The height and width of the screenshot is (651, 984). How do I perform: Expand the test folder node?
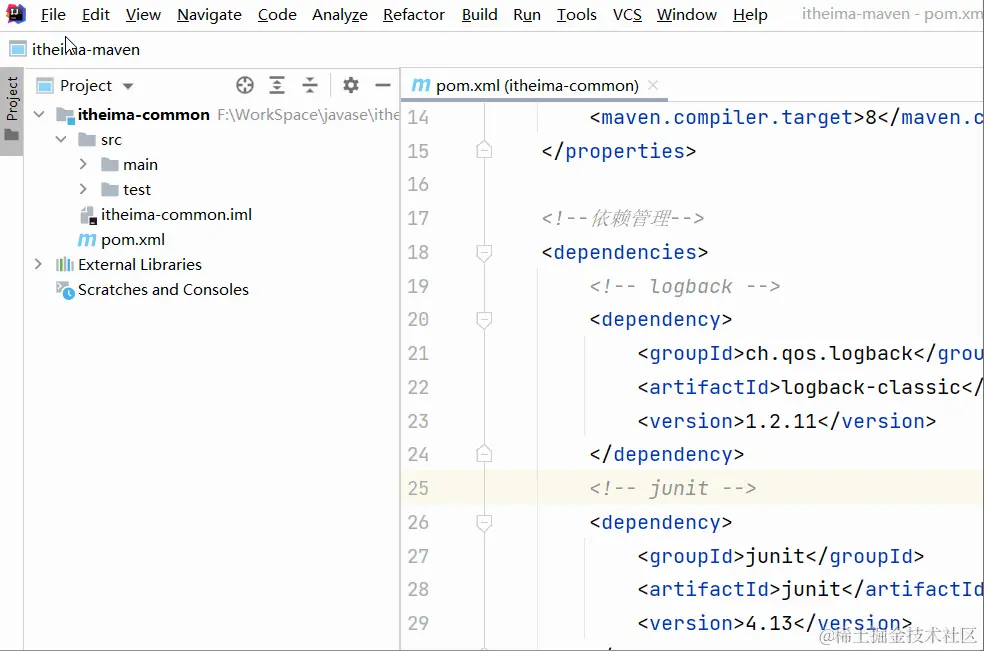pyautogui.click(x=83, y=190)
